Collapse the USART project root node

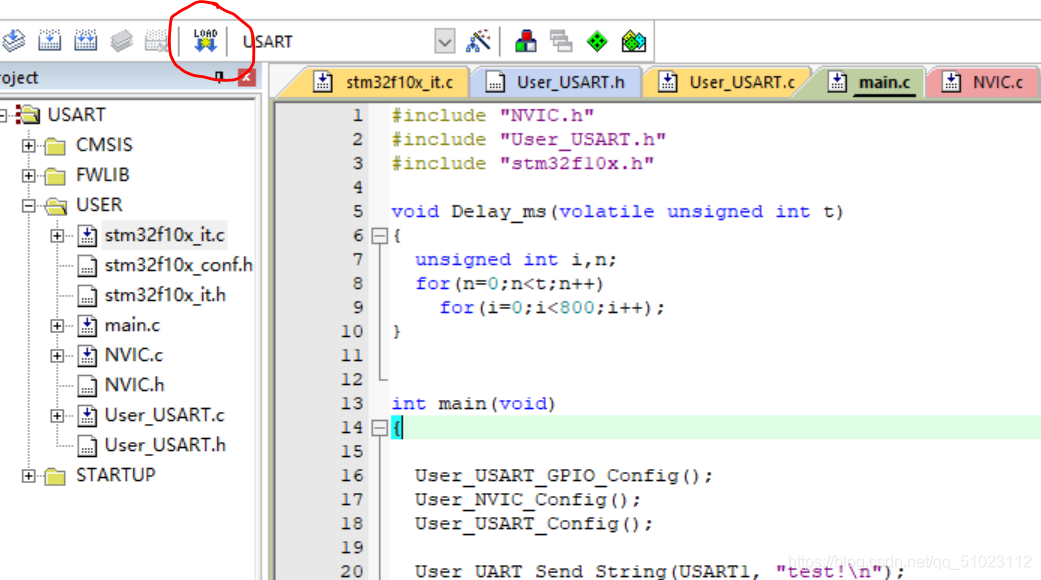3,115
